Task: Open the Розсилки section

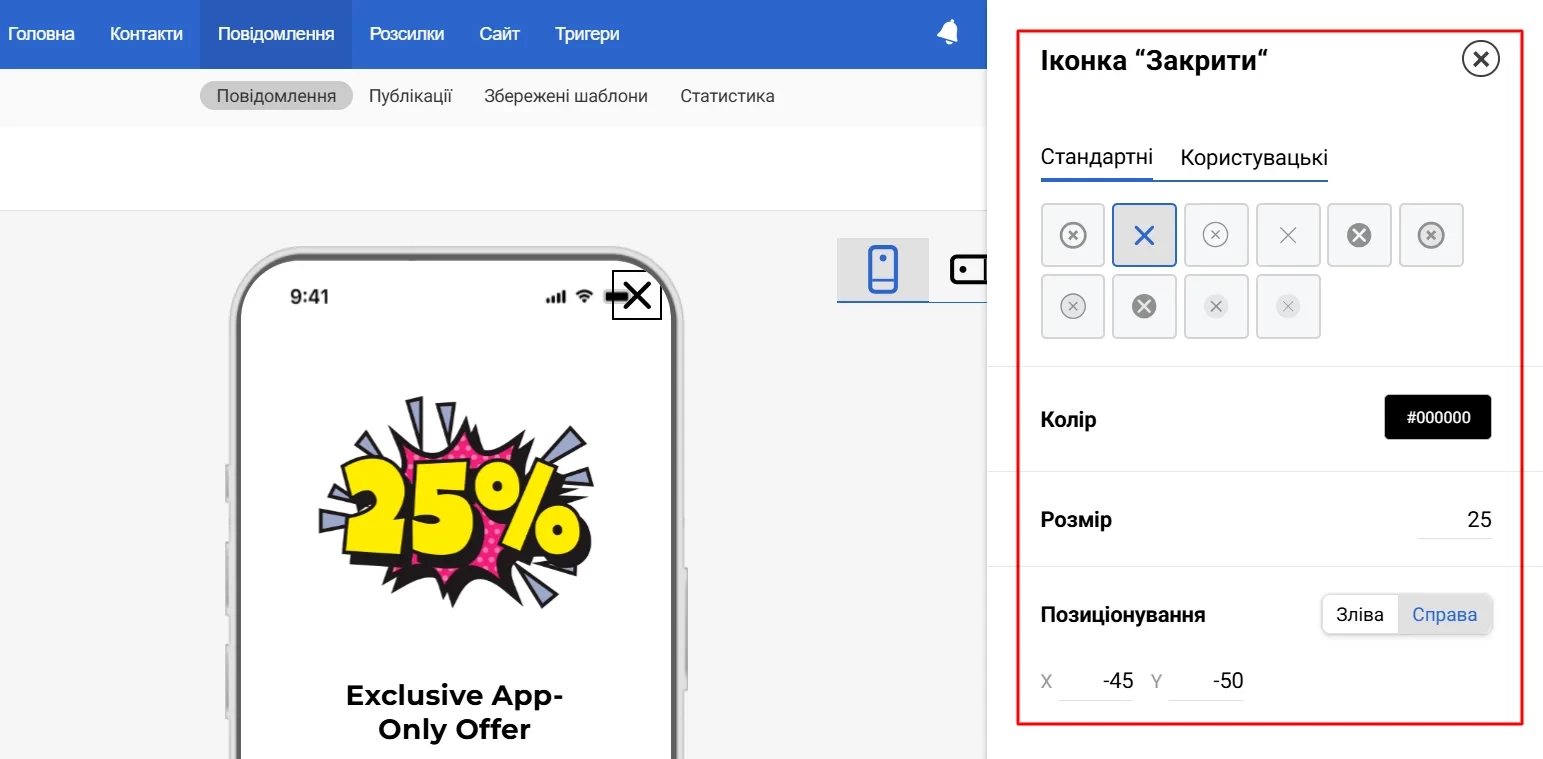Action: (407, 34)
